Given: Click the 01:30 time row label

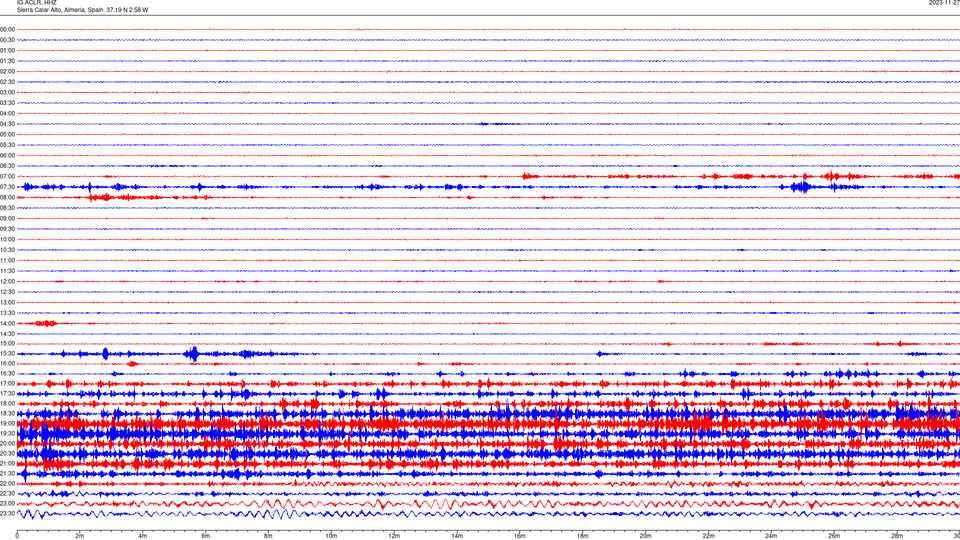Looking at the screenshot, I should pyautogui.click(x=7, y=61).
